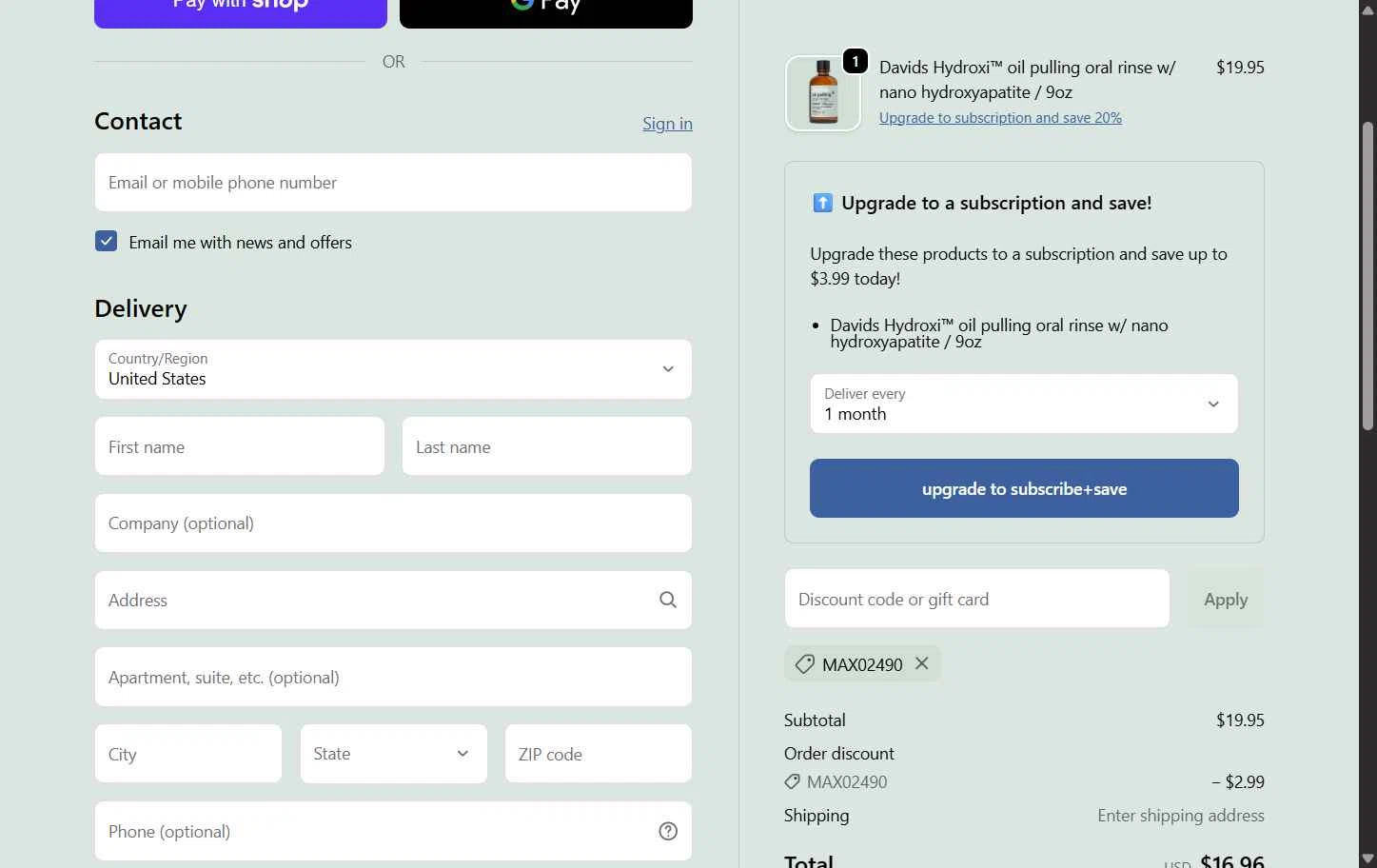Focus the Address field
1377x868 pixels.
[393, 600]
